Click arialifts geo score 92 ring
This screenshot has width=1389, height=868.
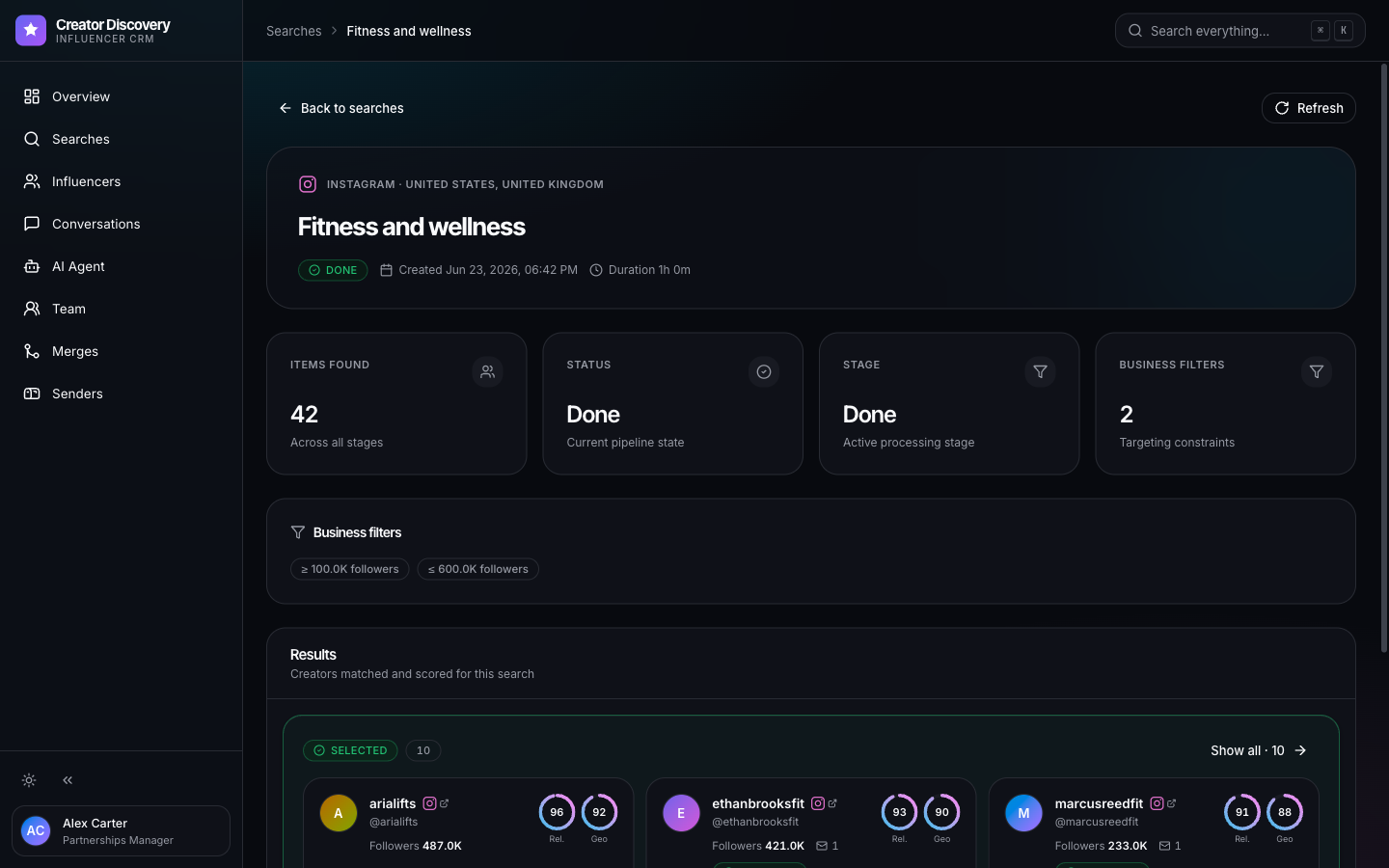[x=599, y=812]
